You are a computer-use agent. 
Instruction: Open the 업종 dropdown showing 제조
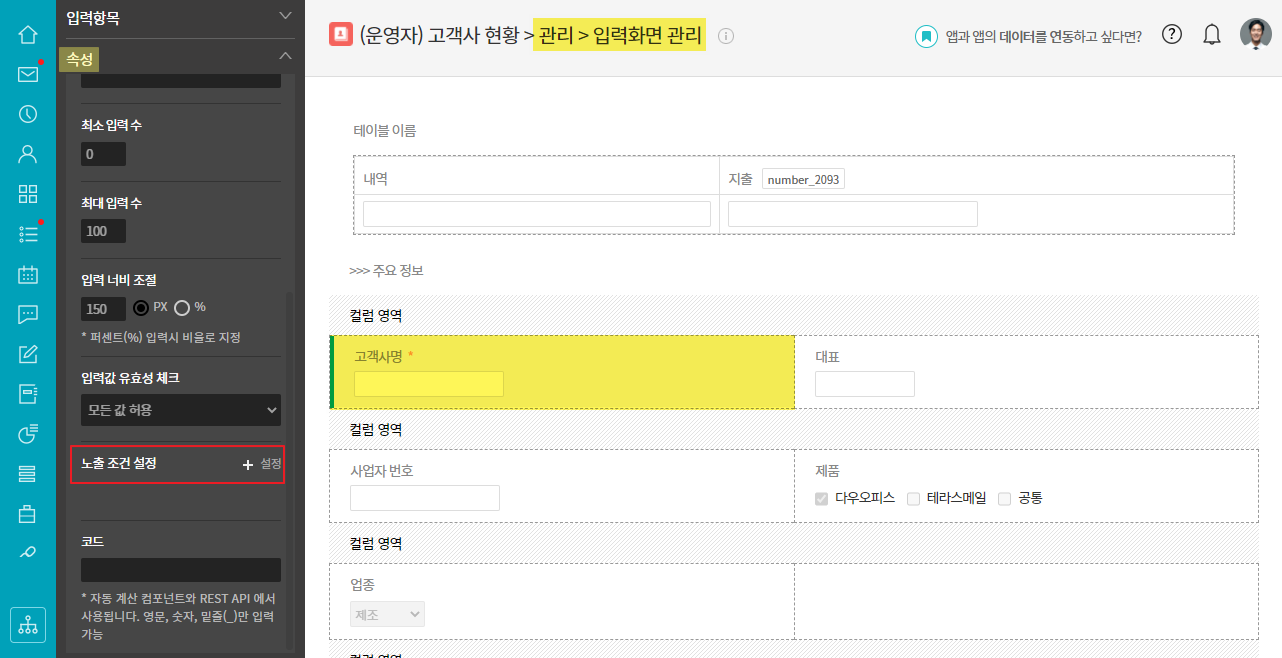tap(387, 614)
